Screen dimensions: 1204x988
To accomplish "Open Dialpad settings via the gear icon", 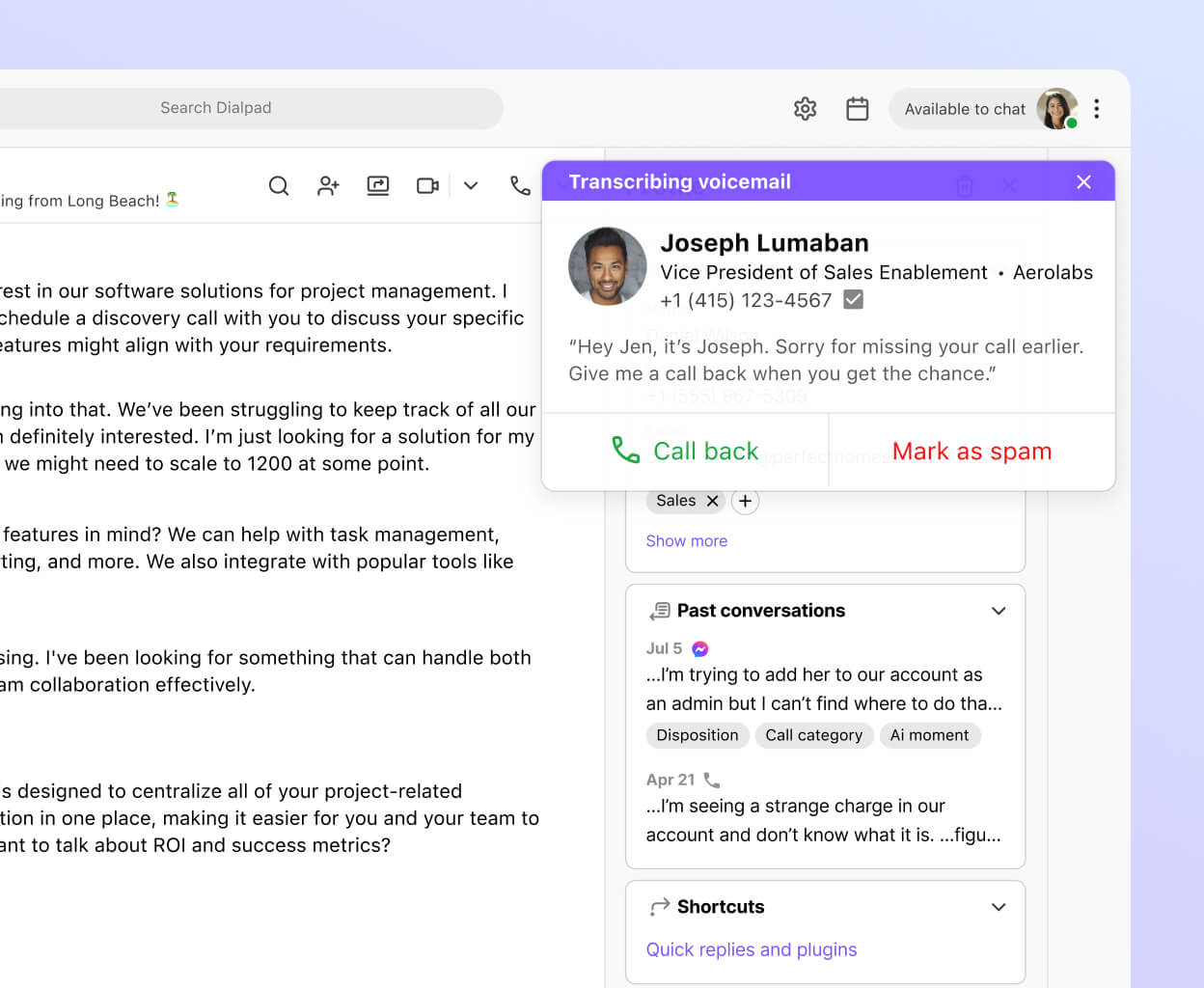I will coord(805,108).
